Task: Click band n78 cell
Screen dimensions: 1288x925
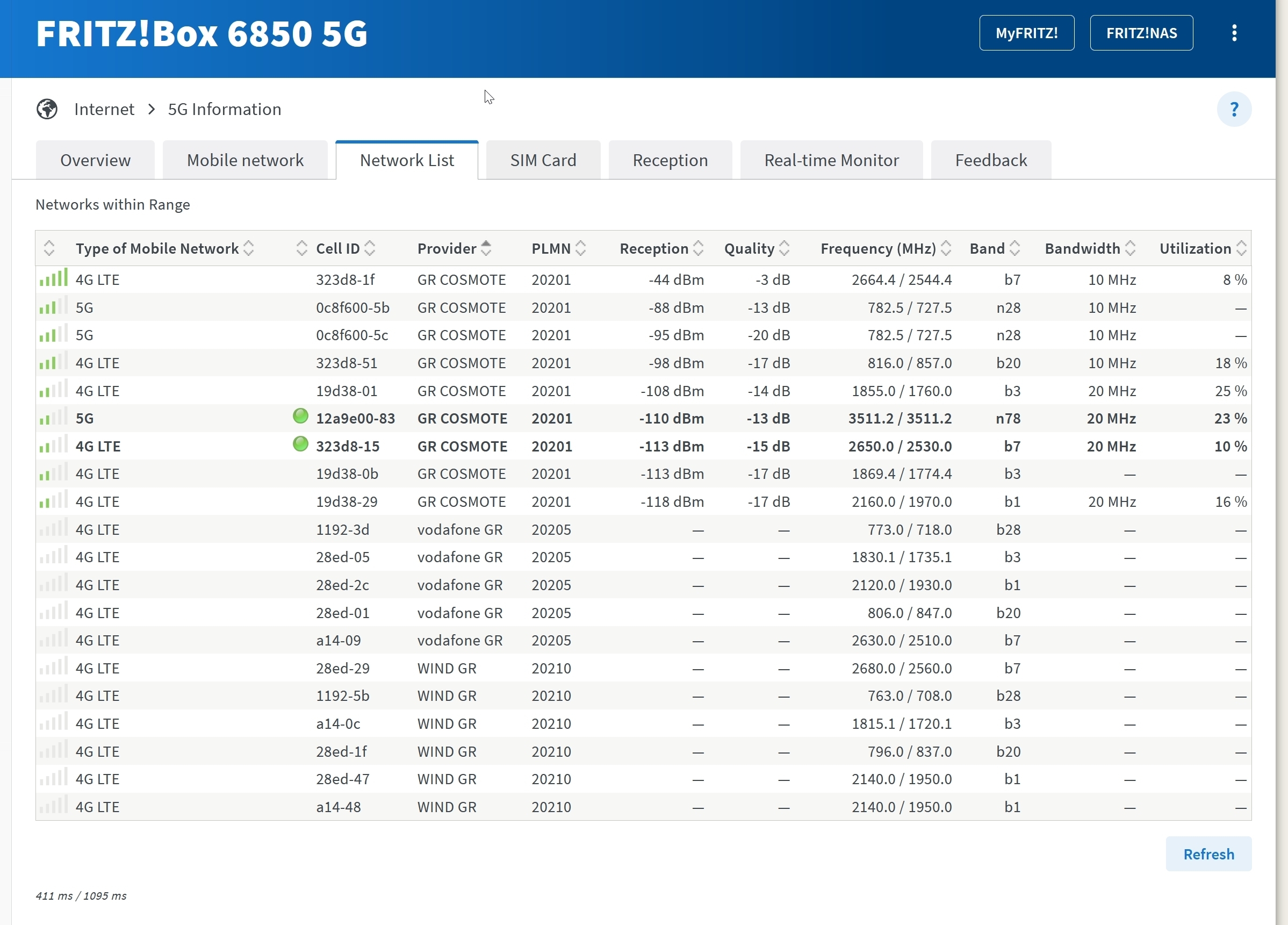Action: pos(1008,419)
